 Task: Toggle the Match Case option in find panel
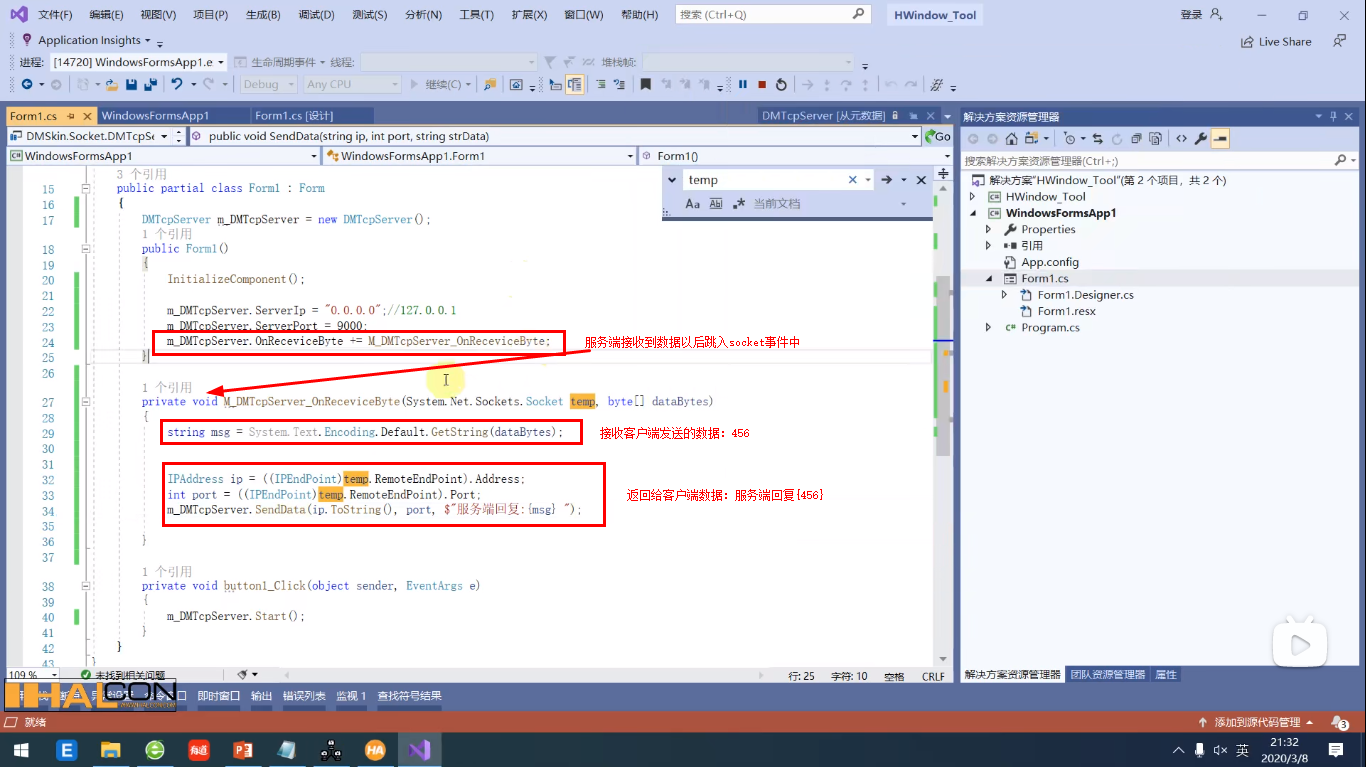(693, 204)
